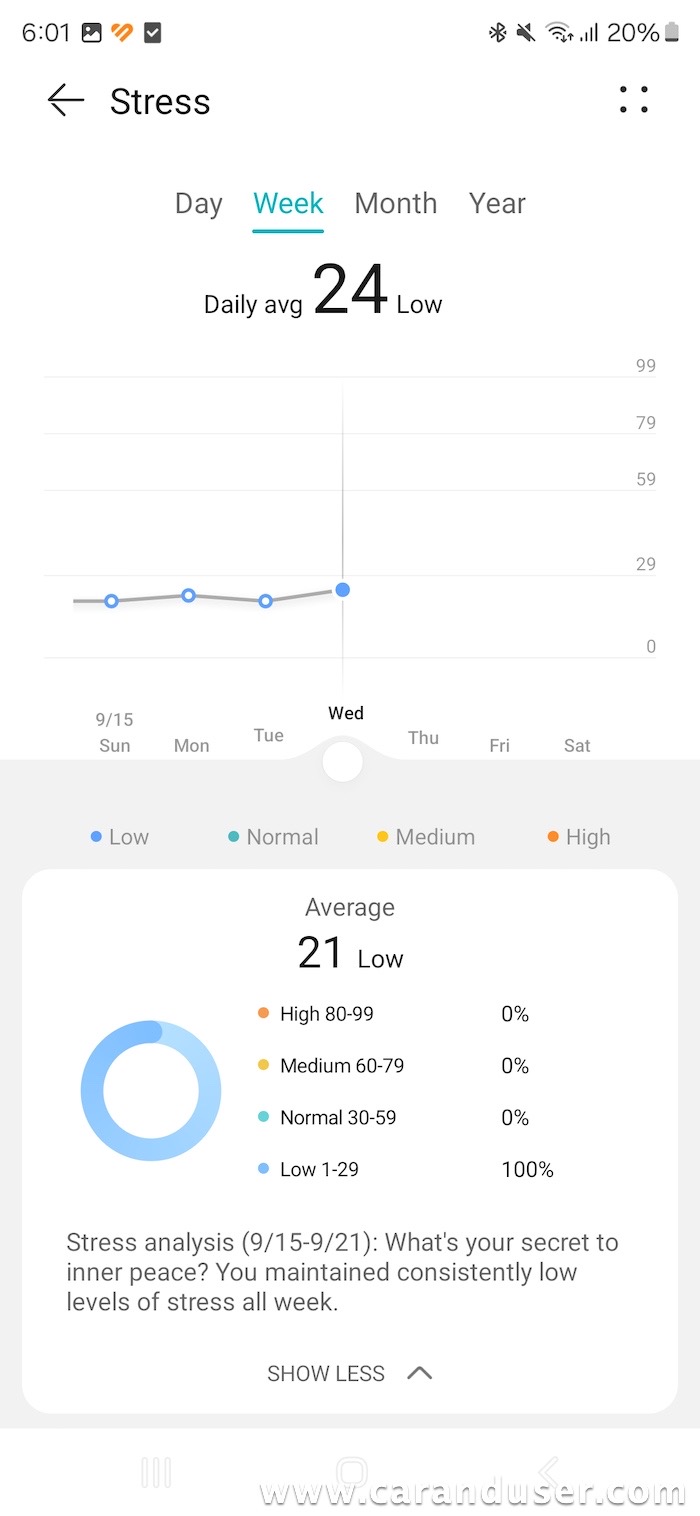Screen dimensions: 700x1516
Task: Choose Sat on the day axis
Action: pyautogui.click(x=577, y=746)
